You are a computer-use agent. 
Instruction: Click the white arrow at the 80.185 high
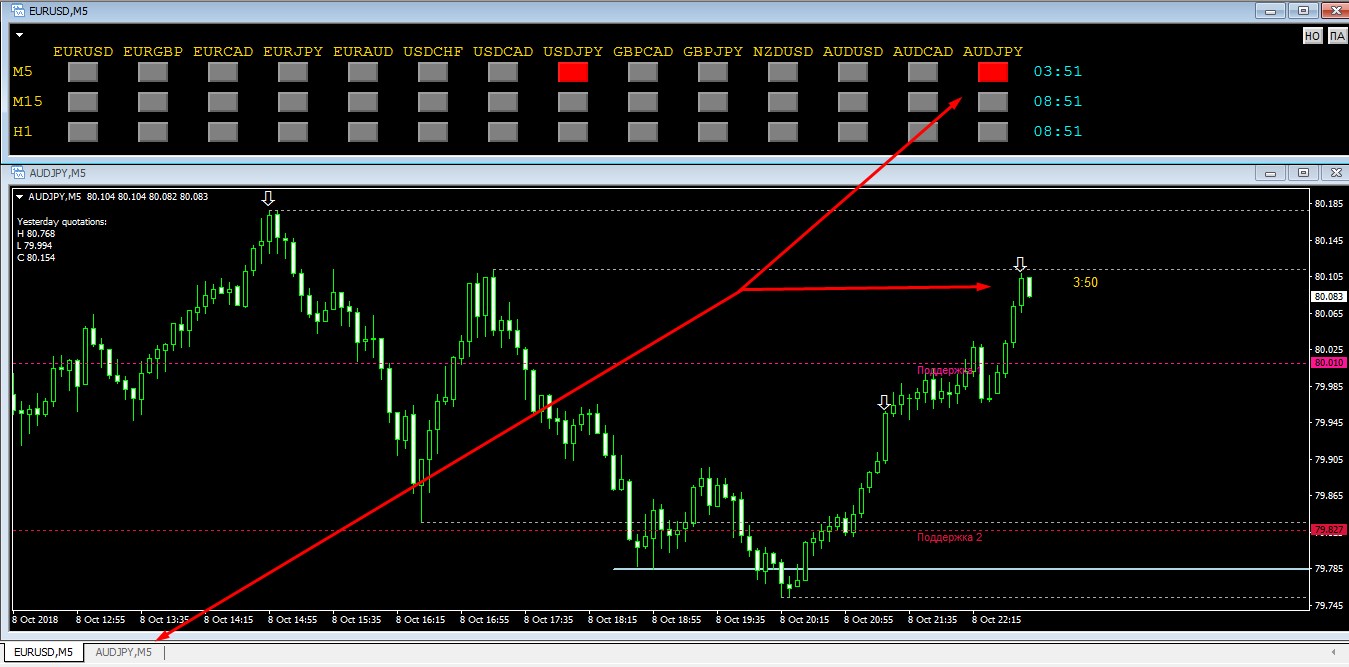tap(268, 198)
